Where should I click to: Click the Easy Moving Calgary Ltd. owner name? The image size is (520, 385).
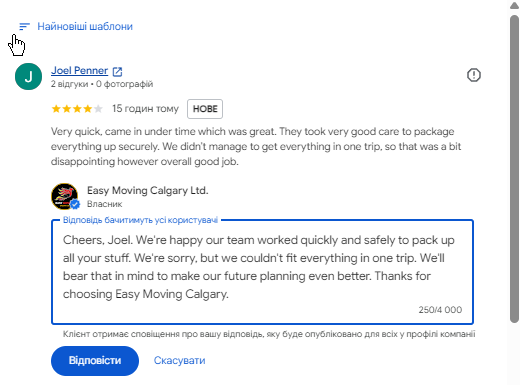point(148,190)
